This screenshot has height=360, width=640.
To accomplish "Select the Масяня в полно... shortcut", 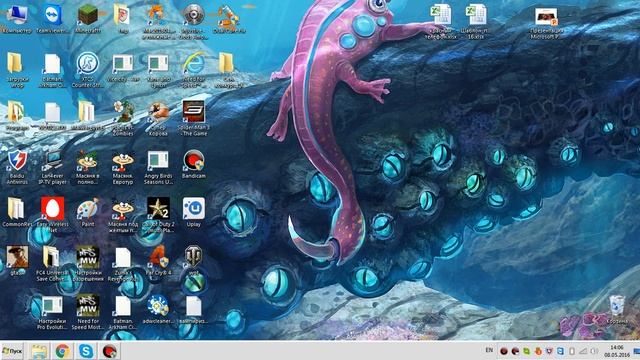I will pos(87,167).
